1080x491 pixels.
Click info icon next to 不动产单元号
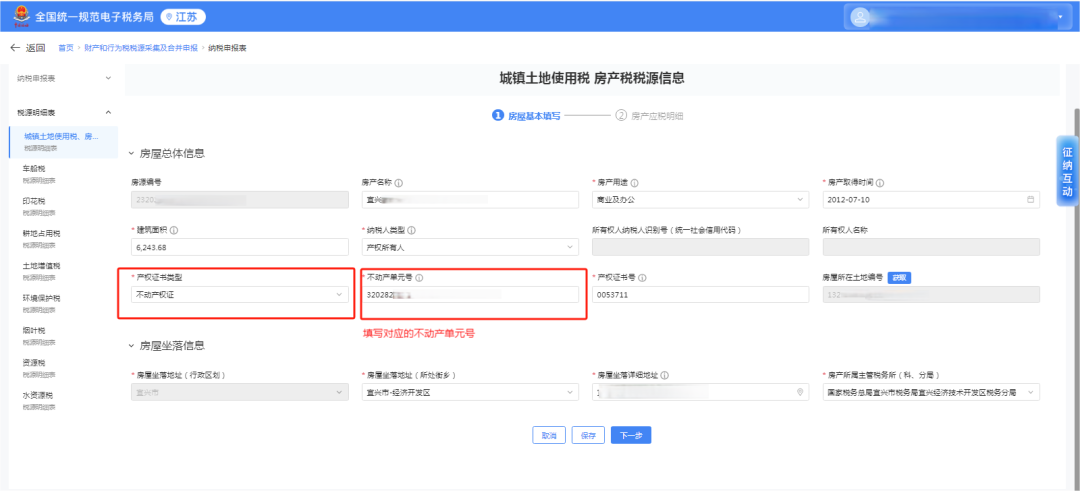pos(419,278)
